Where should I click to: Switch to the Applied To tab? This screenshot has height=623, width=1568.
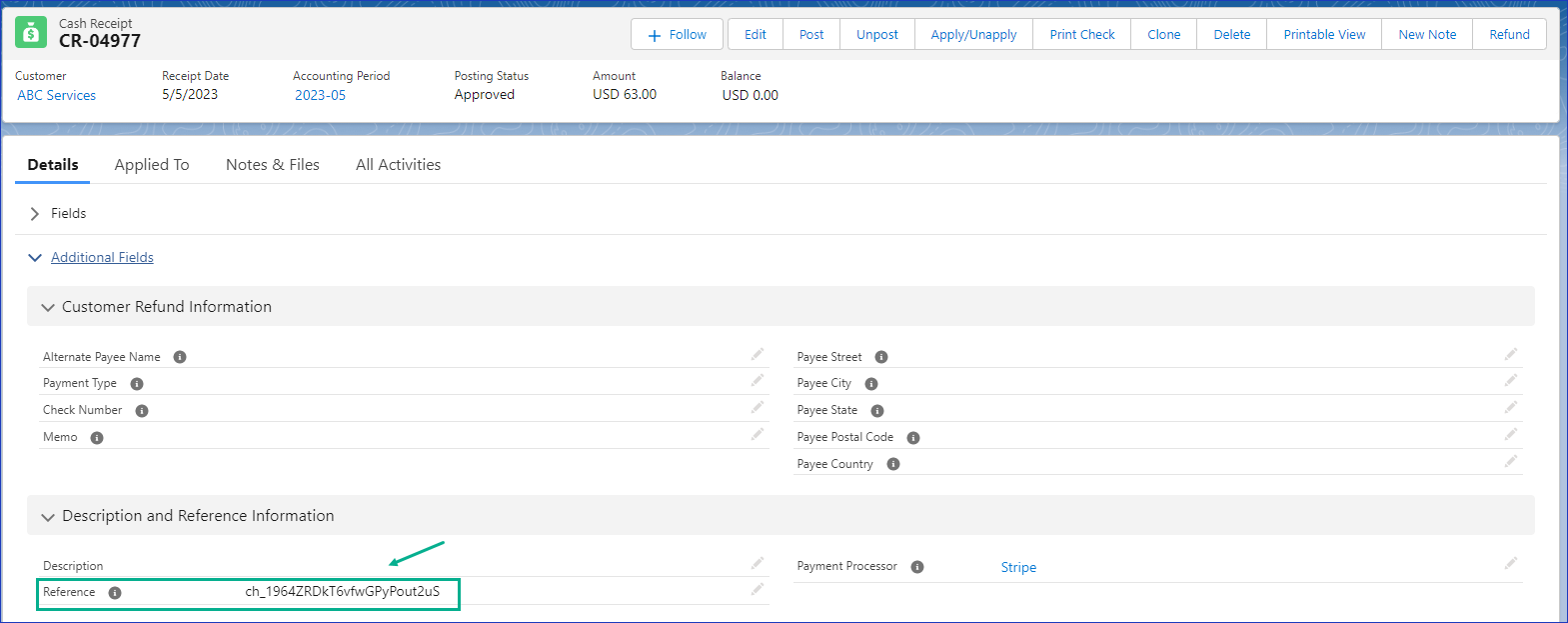coord(152,165)
